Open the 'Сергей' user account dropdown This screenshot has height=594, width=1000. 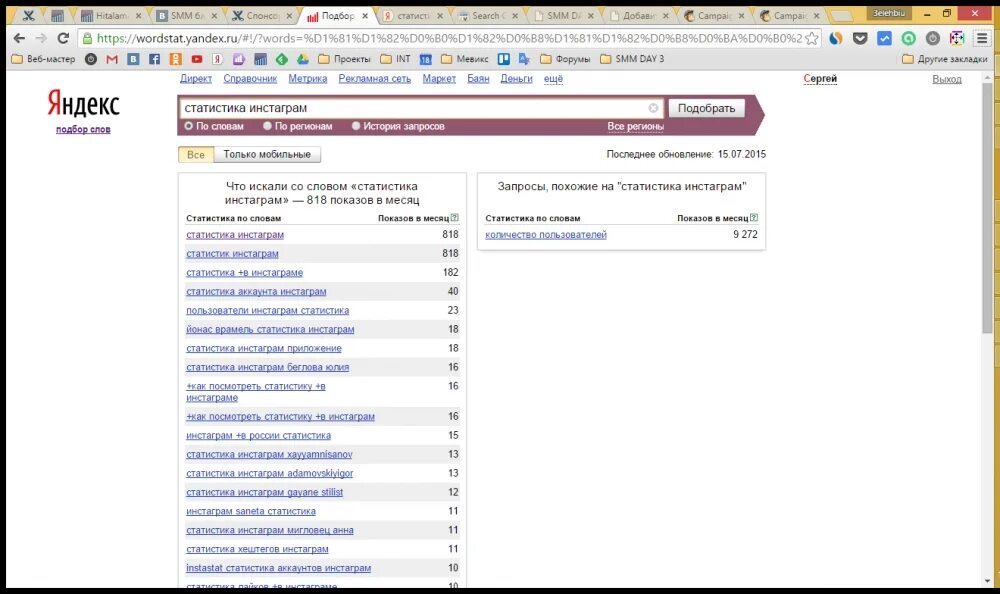click(820, 78)
